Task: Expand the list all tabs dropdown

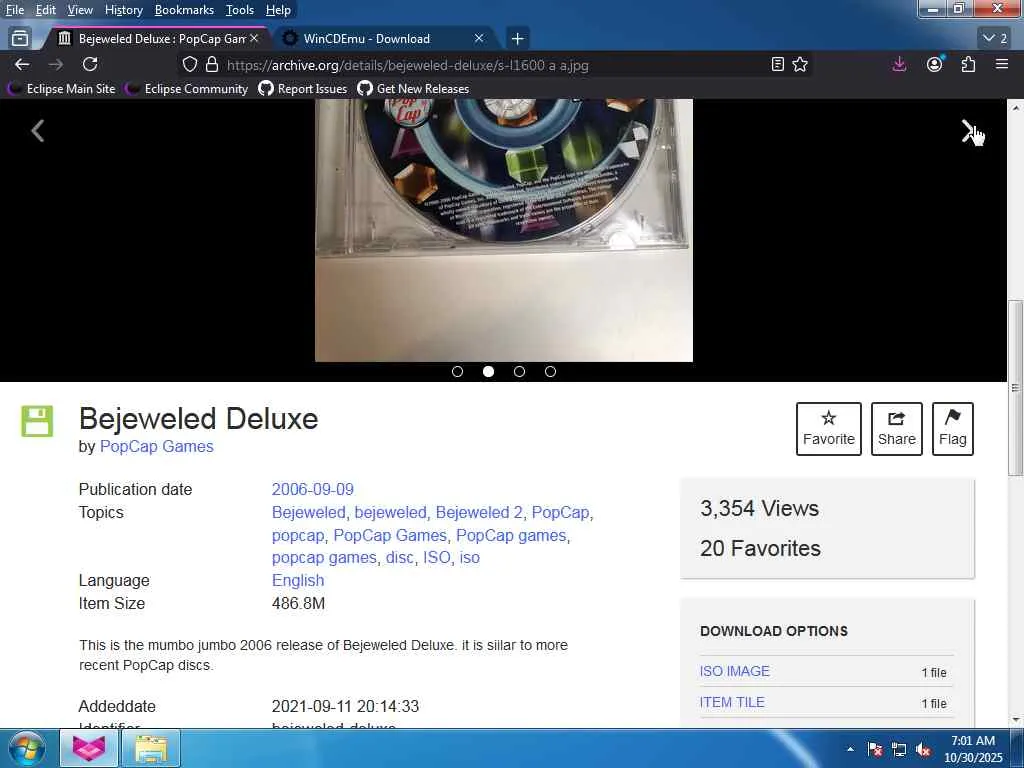Action: [x=995, y=39]
